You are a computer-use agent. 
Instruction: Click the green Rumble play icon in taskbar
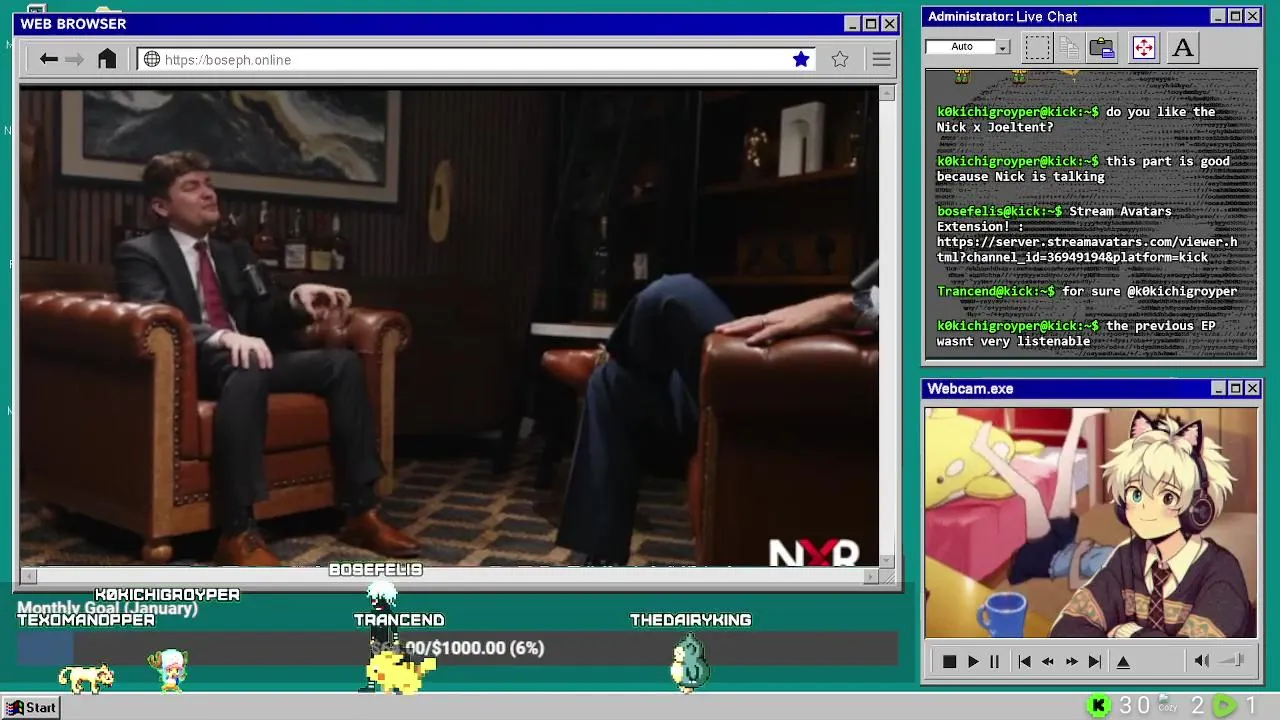point(1224,706)
